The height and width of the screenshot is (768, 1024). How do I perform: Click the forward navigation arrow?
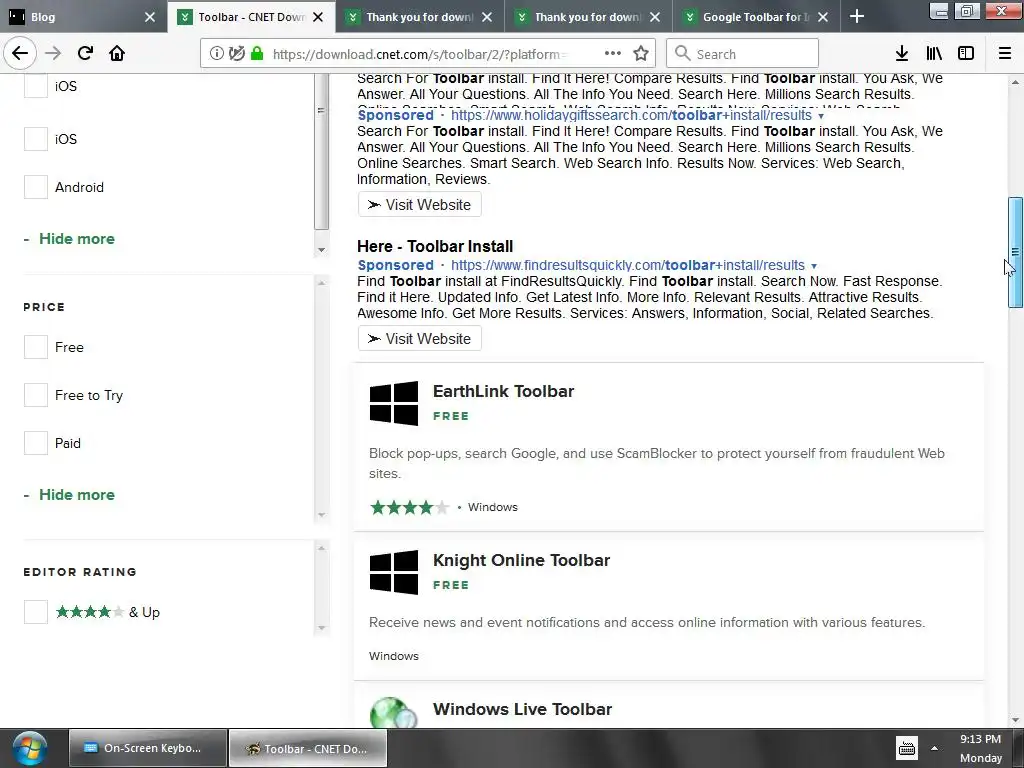click(54, 54)
